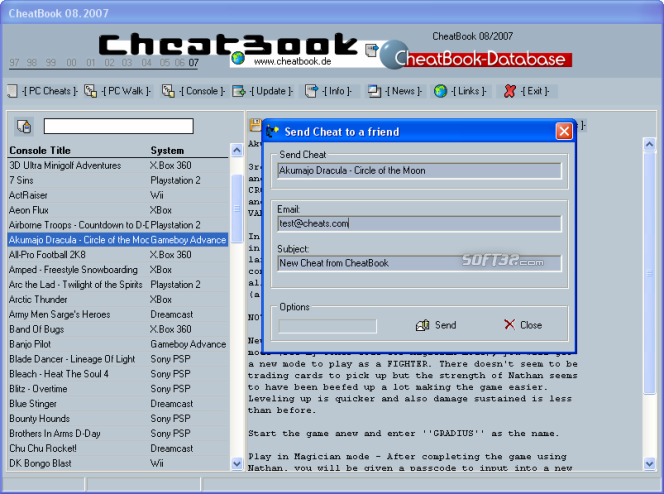664x494 pixels.
Task: Open the Console cheats section
Action: pyautogui.click(x=193, y=91)
